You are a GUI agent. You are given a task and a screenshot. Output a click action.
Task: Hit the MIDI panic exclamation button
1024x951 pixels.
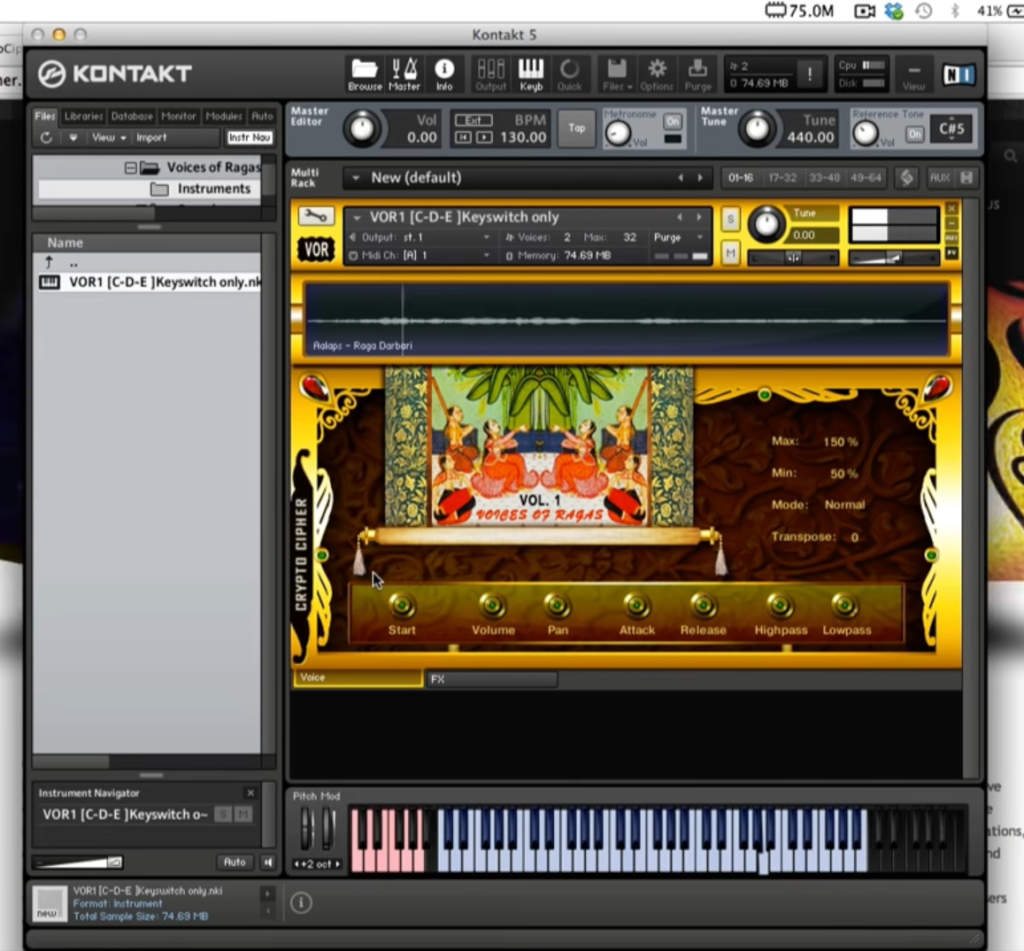[x=810, y=74]
